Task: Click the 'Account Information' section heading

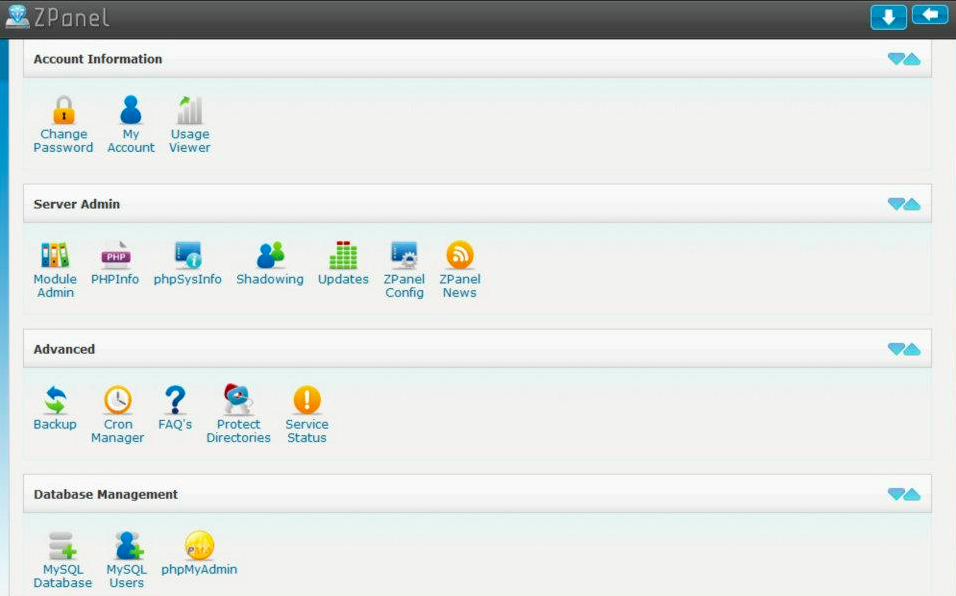Action: tap(98, 59)
